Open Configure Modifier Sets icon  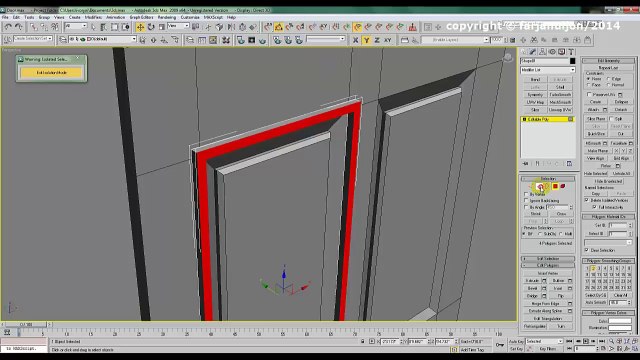[569, 164]
